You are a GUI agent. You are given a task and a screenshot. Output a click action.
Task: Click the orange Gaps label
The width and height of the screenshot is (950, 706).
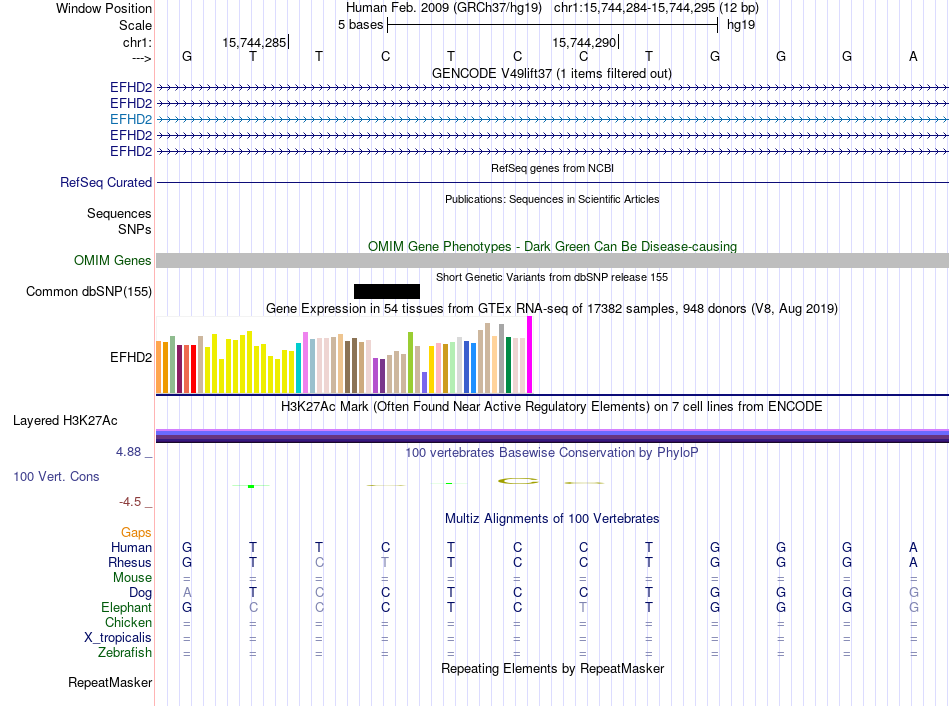click(136, 532)
